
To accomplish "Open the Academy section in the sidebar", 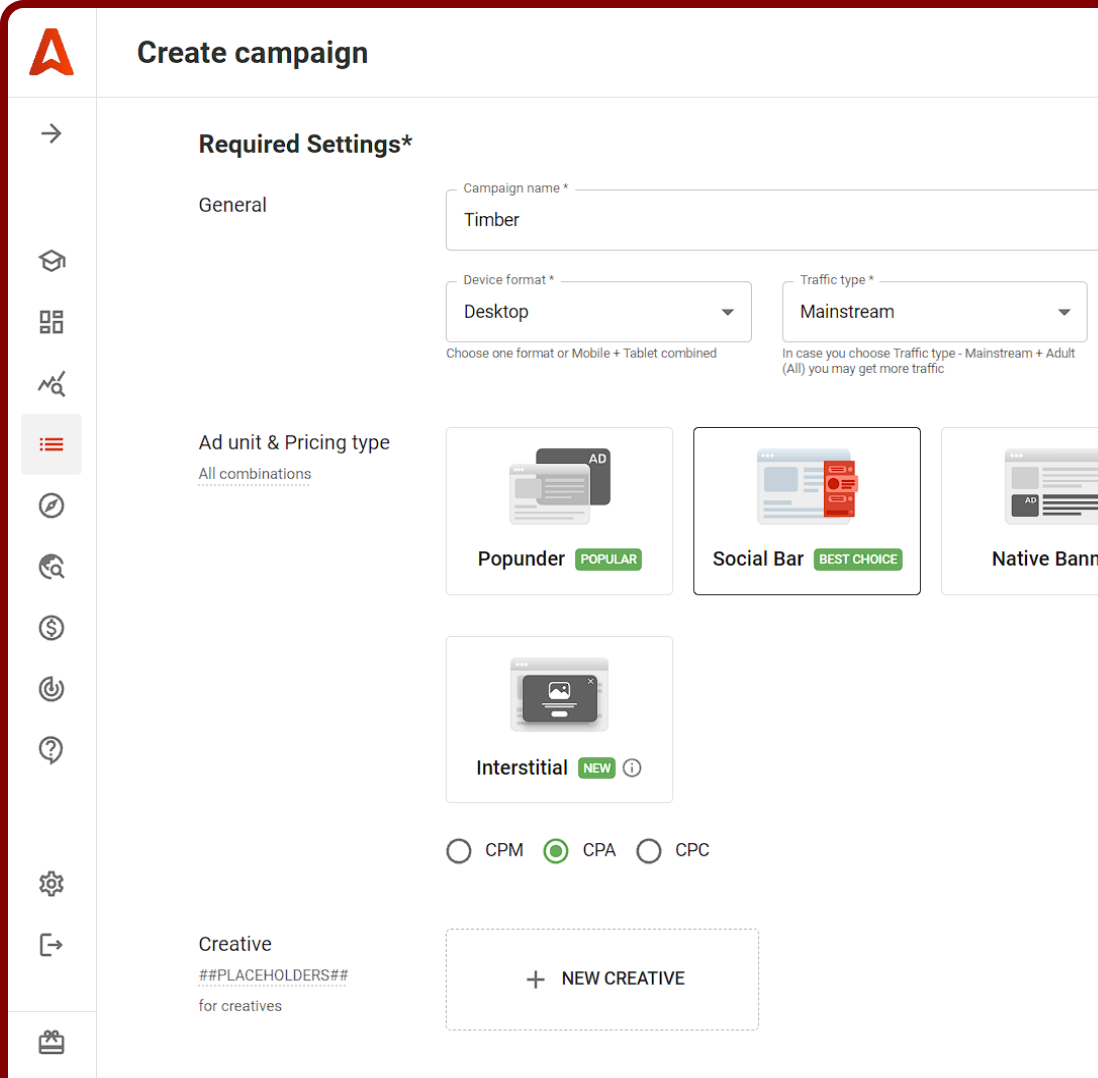I will coord(51,260).
